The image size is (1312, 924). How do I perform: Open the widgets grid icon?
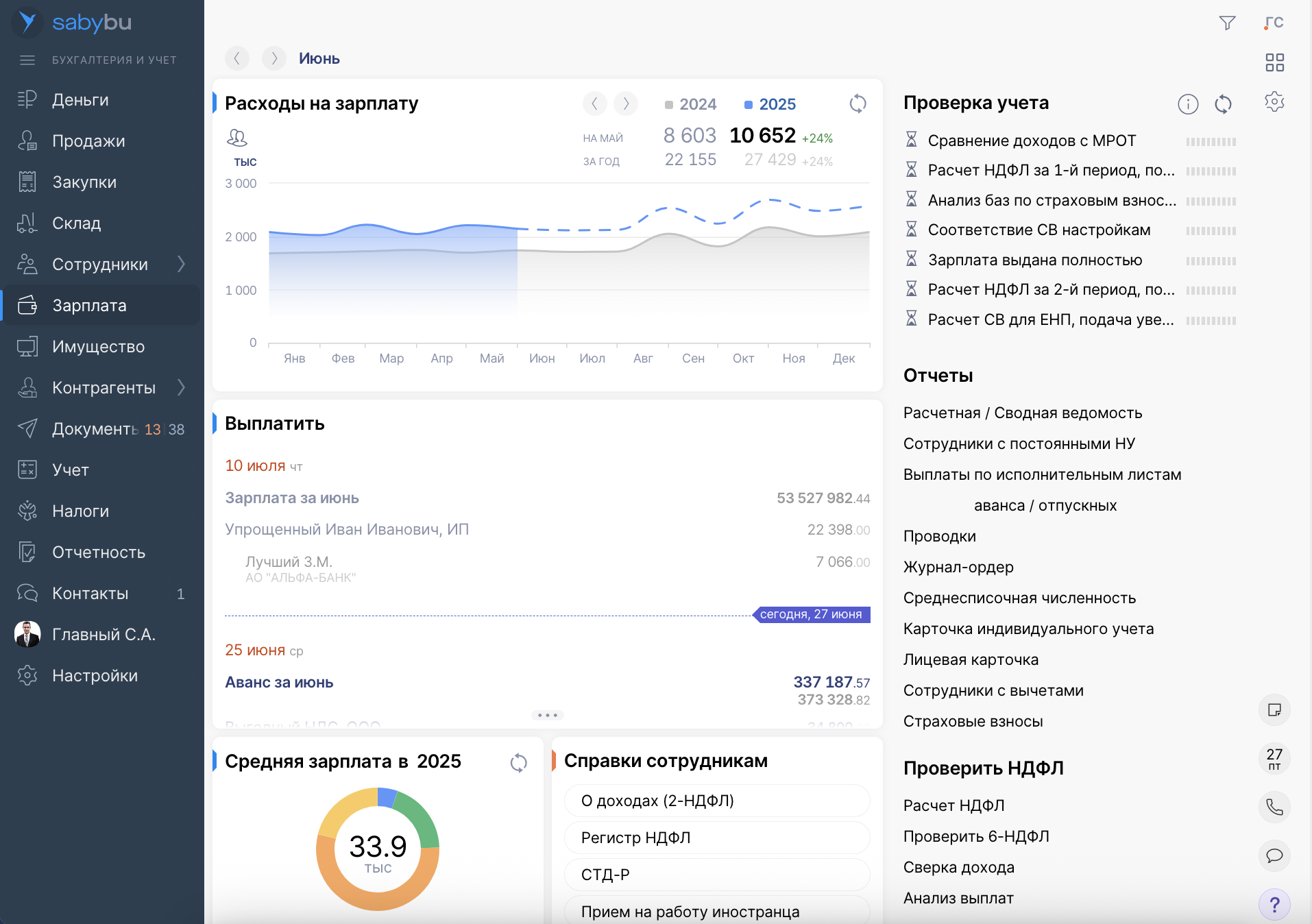pyautogui.click(x=1274, y=63)
